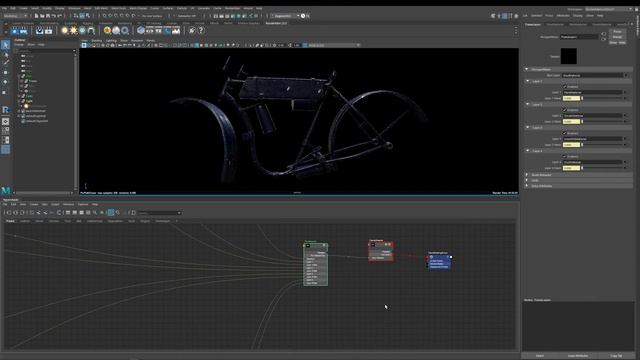
Task: Click the Focus button
Action: click(x=617, y=31)
